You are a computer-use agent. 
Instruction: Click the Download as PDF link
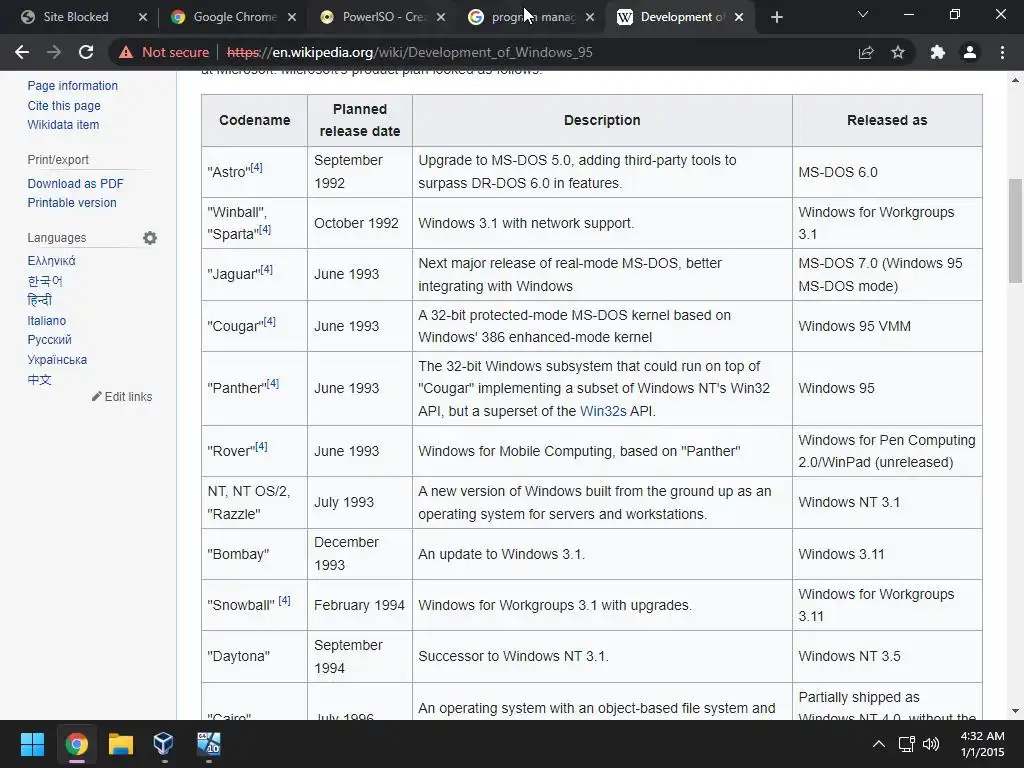click(x=75, y=184)
